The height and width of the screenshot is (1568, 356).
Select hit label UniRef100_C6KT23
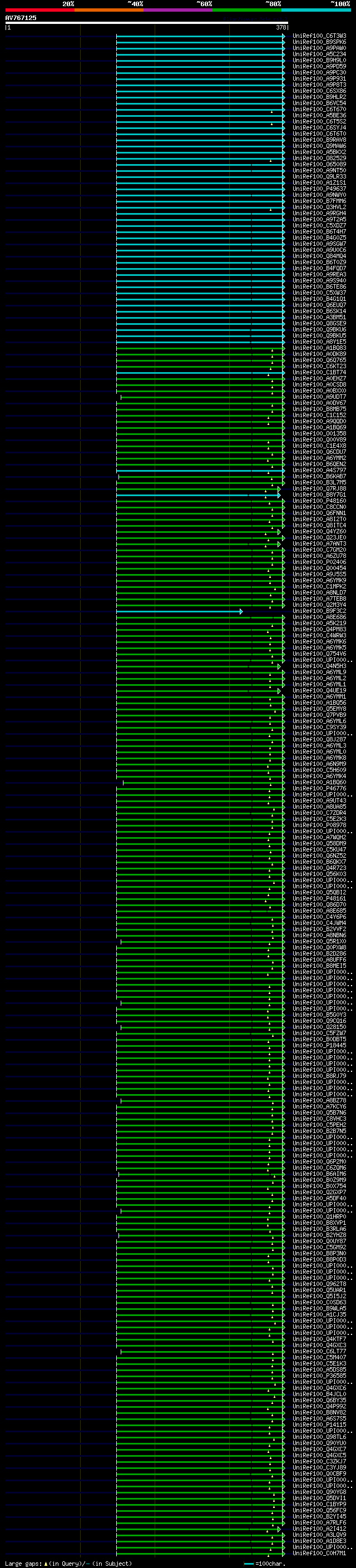319,367
